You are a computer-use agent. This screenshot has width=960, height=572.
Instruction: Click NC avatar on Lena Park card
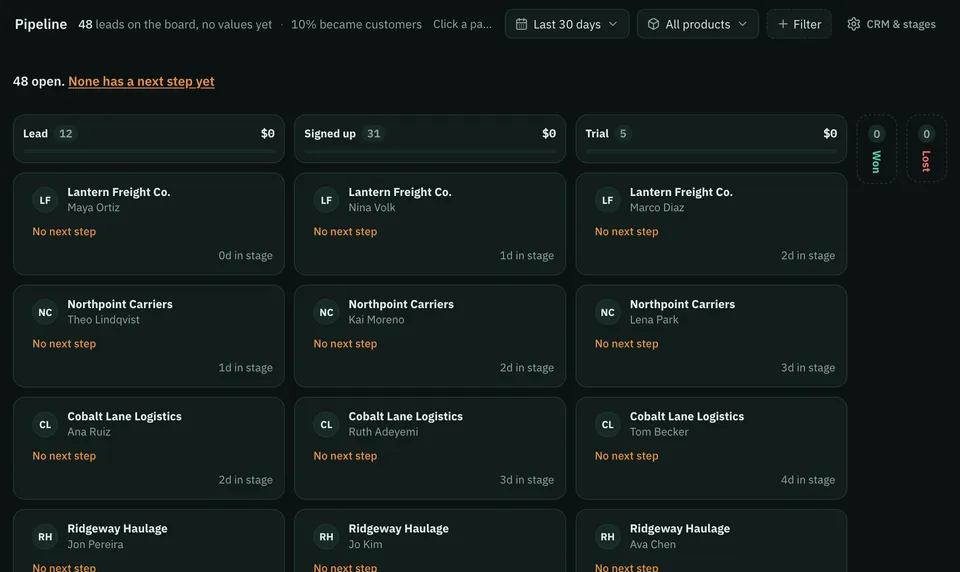point(607,312)
